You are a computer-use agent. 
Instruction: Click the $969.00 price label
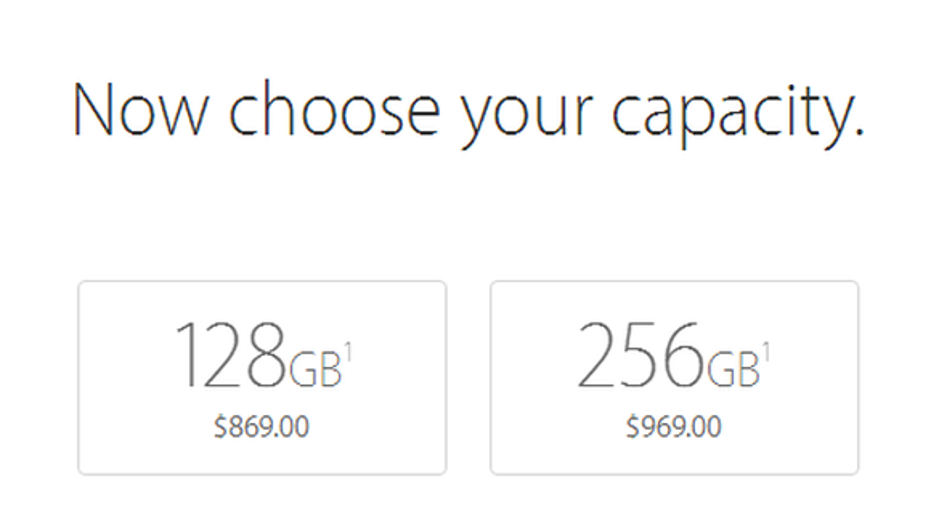(674, 427)
